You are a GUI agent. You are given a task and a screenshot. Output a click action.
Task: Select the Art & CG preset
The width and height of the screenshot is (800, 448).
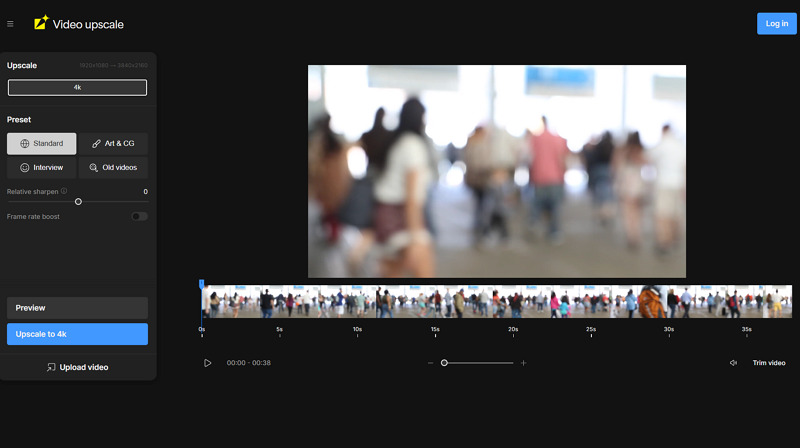pos(113,144)
